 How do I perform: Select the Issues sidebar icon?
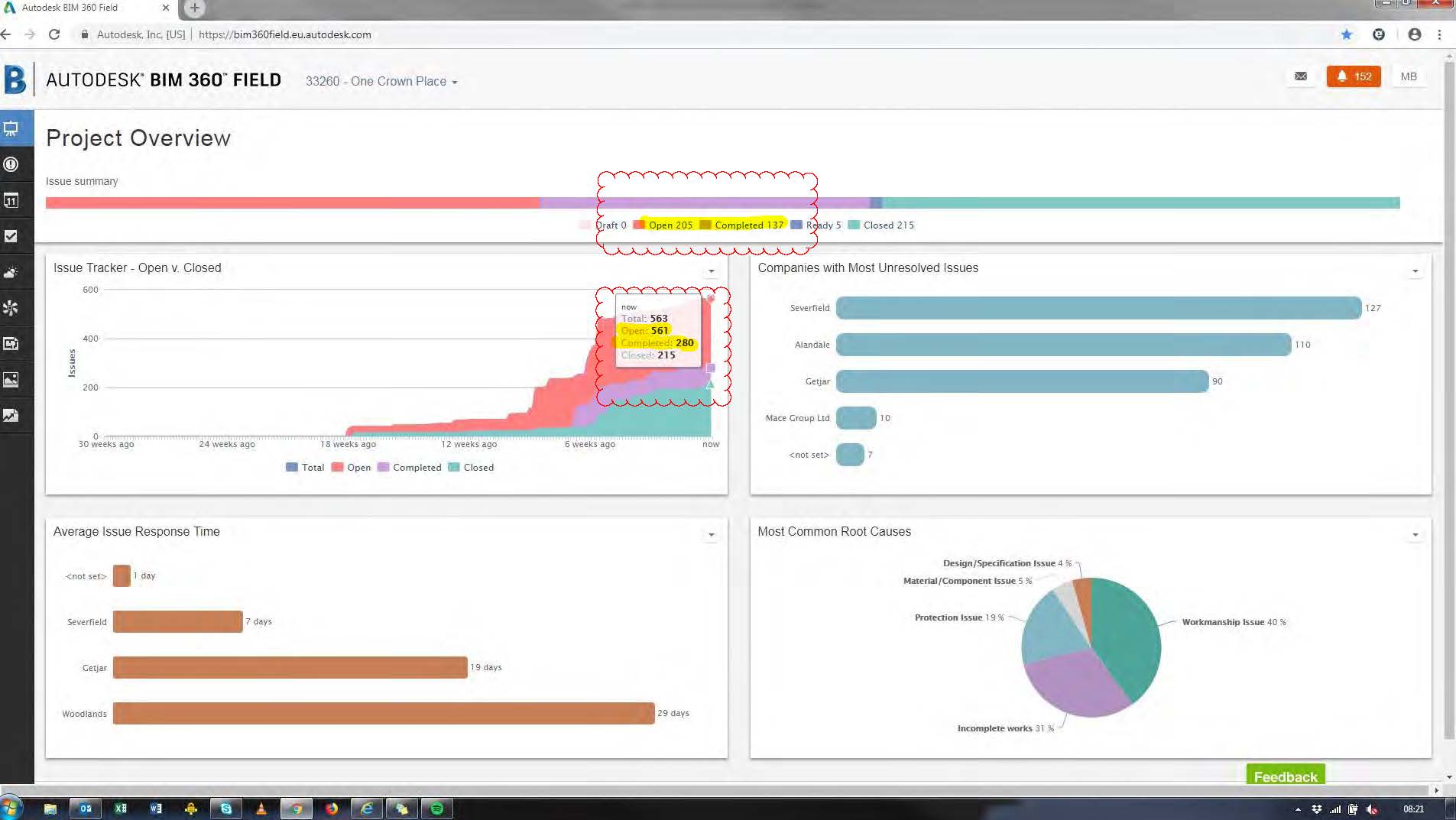point(11,164)
